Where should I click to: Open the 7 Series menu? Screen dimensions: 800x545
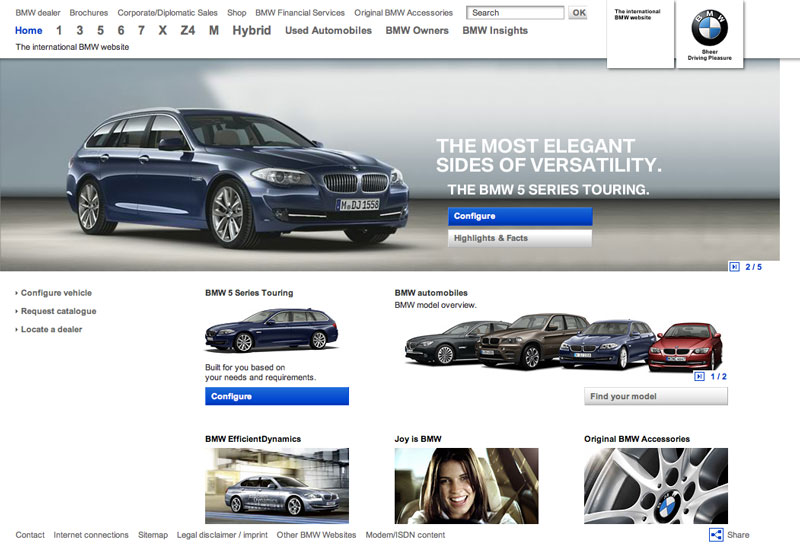click(141, 31)
